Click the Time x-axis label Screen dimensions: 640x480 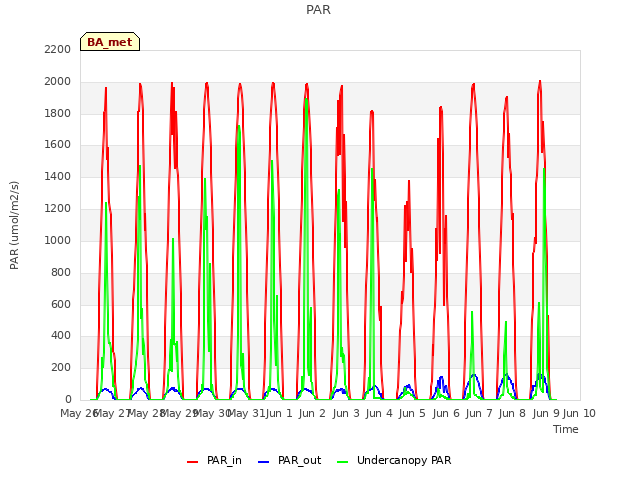566,429
